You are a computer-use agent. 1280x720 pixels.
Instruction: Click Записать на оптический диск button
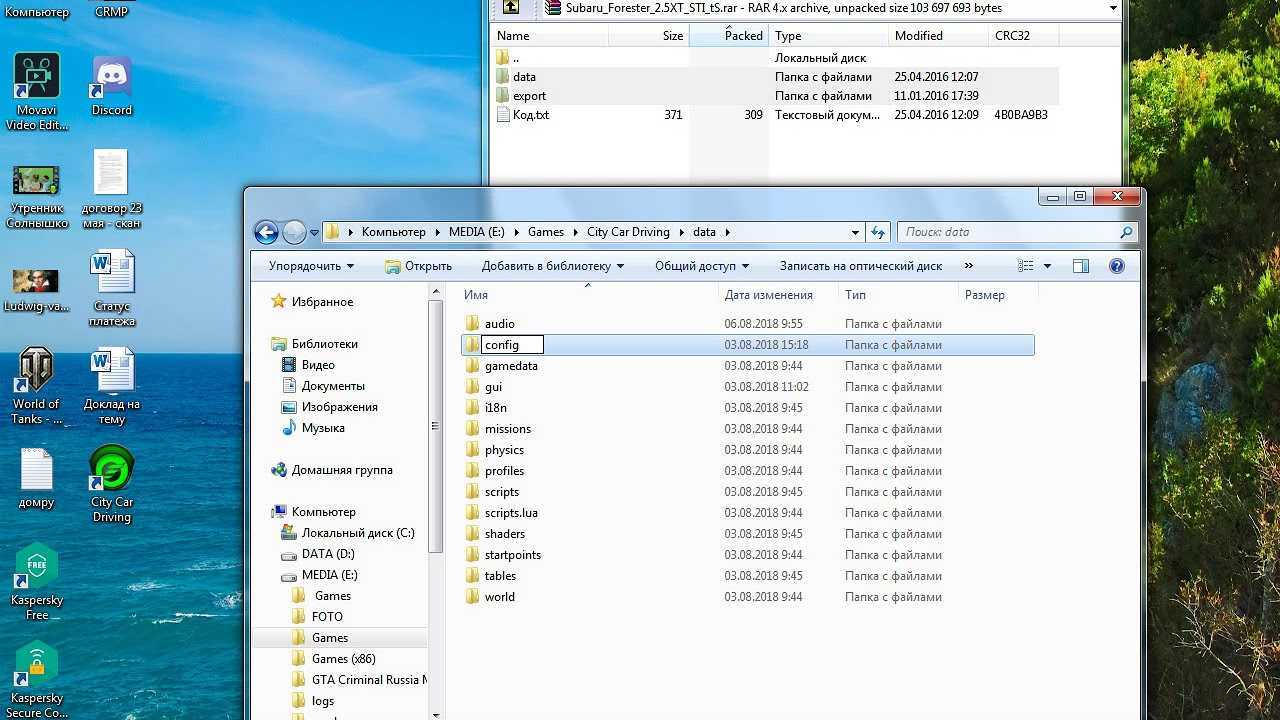click(x=861, y=266)
